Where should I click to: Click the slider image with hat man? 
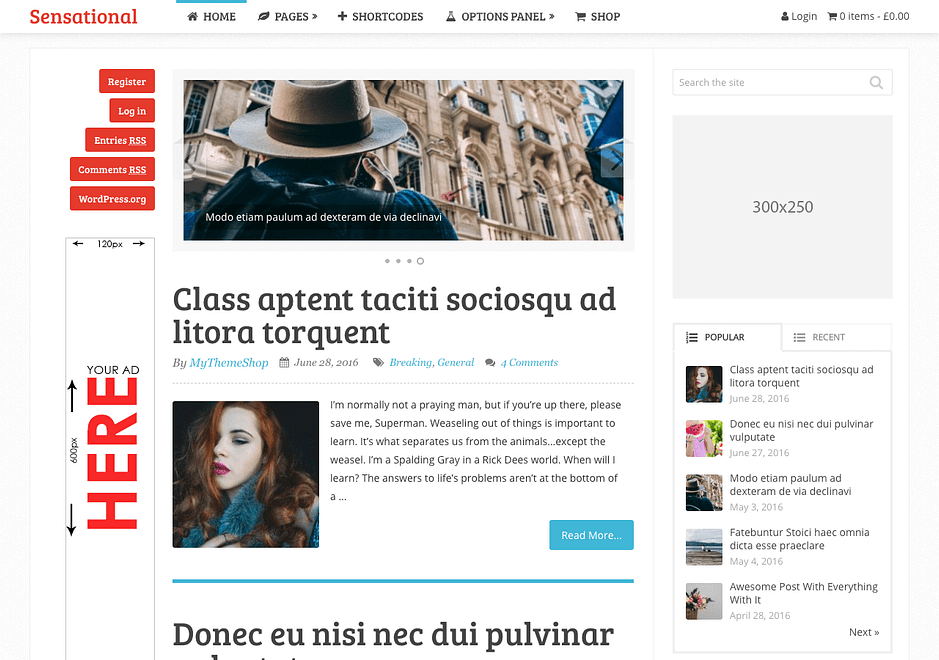(403, 160)
